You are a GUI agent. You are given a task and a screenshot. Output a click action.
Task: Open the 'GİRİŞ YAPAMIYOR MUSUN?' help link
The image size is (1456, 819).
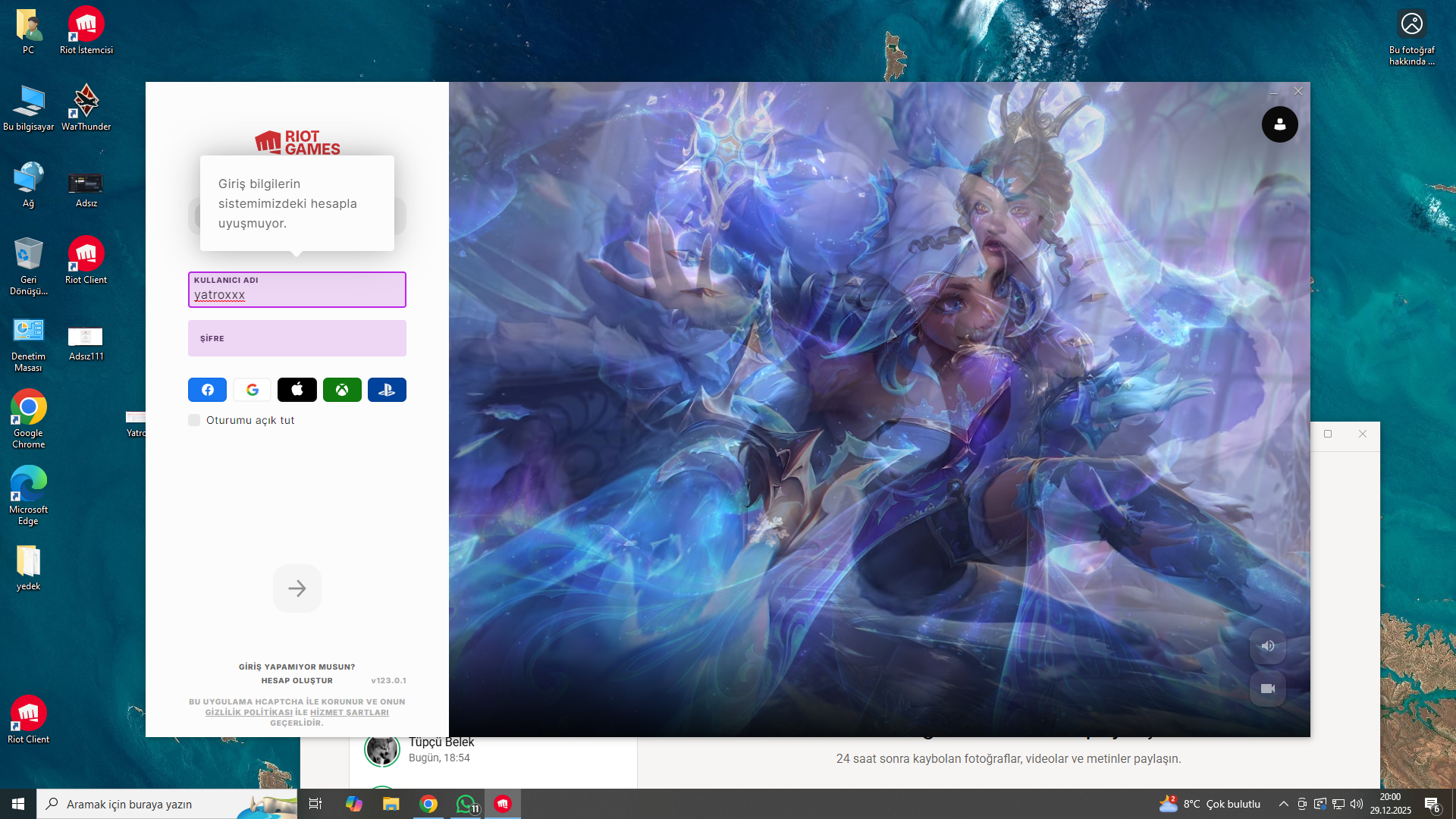(297, 667)
